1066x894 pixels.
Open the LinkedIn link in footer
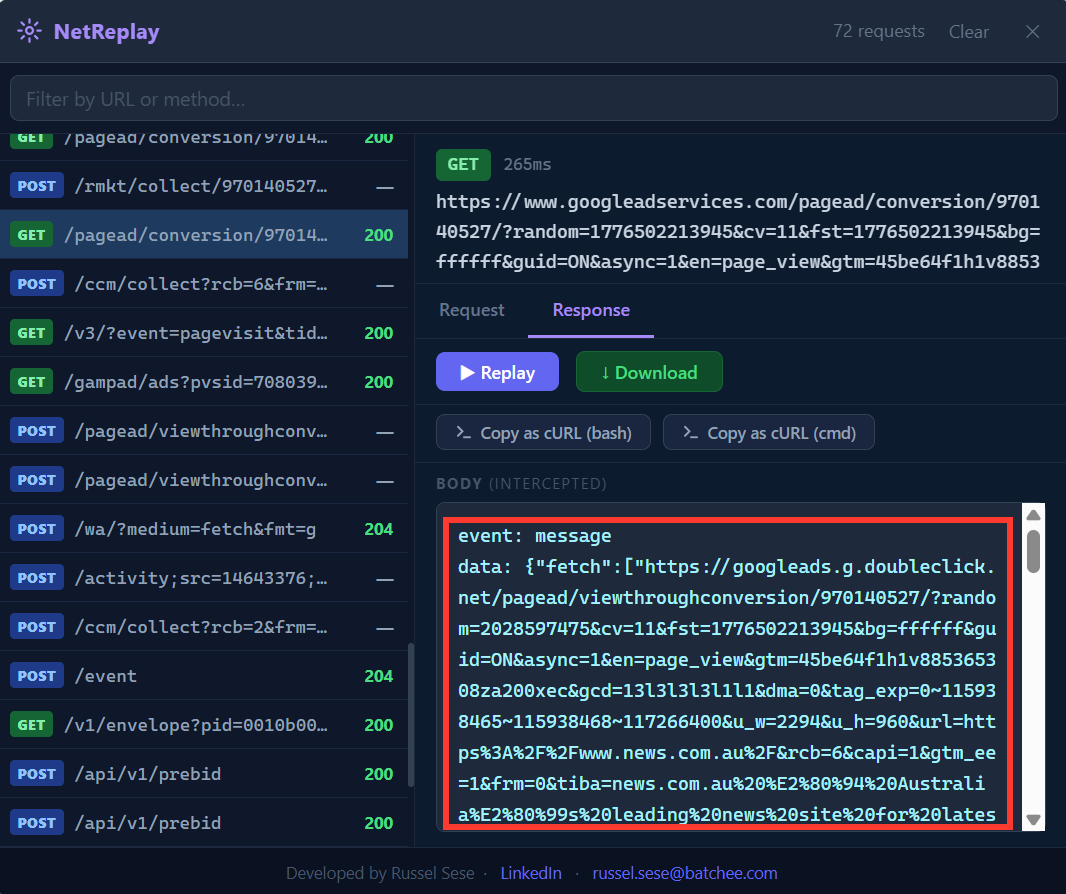point(531,873)
